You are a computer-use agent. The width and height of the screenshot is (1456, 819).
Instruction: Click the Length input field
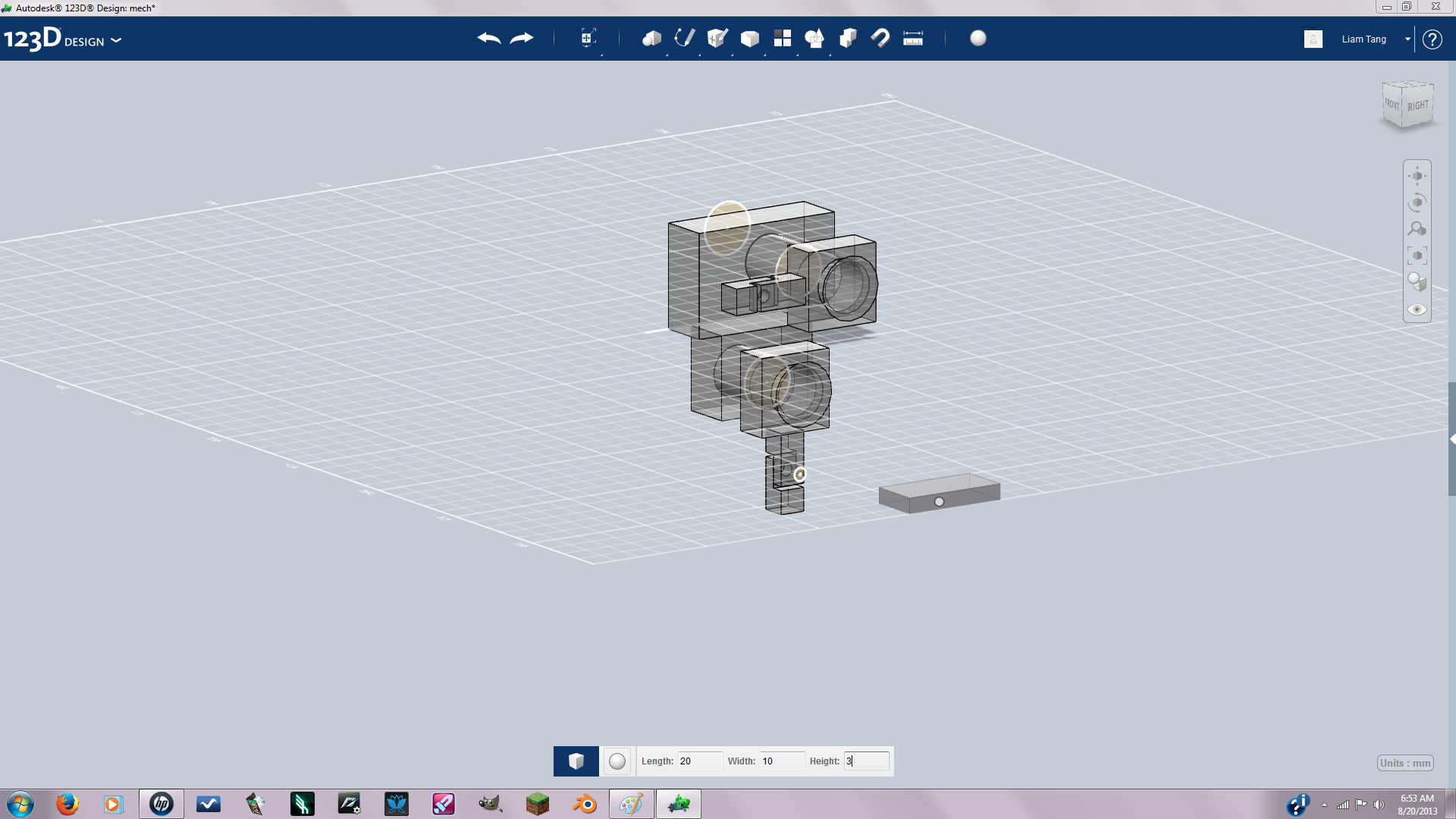click(x=699, y=761)
